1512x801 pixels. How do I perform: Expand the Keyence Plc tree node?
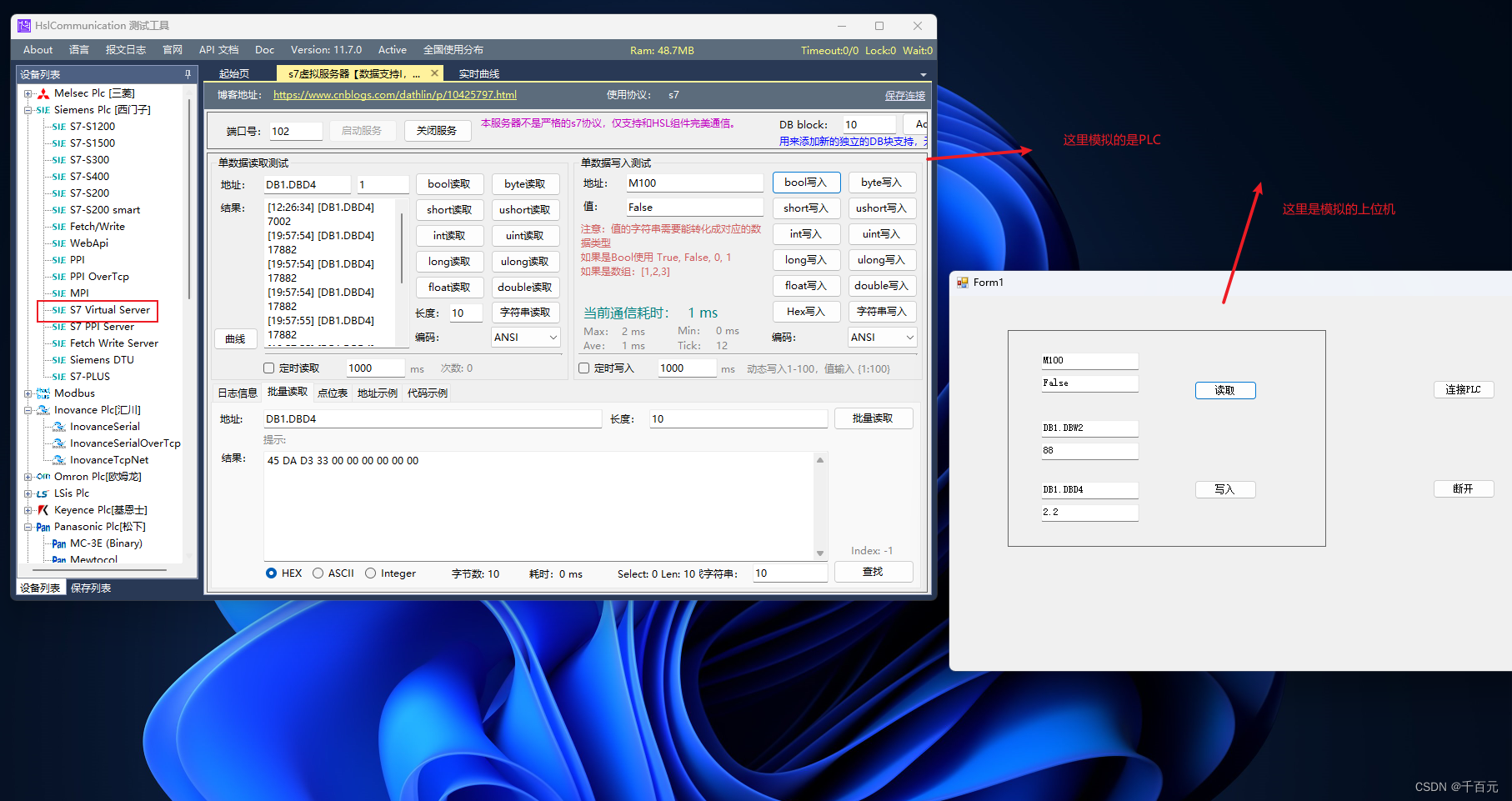click(28, 510)
